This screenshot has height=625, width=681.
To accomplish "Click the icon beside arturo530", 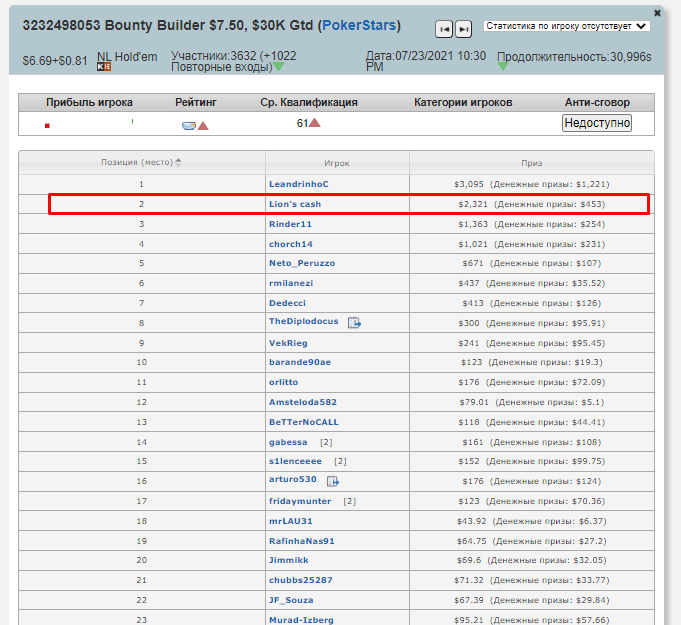I will pyautogui.click(x=332, y=481).
